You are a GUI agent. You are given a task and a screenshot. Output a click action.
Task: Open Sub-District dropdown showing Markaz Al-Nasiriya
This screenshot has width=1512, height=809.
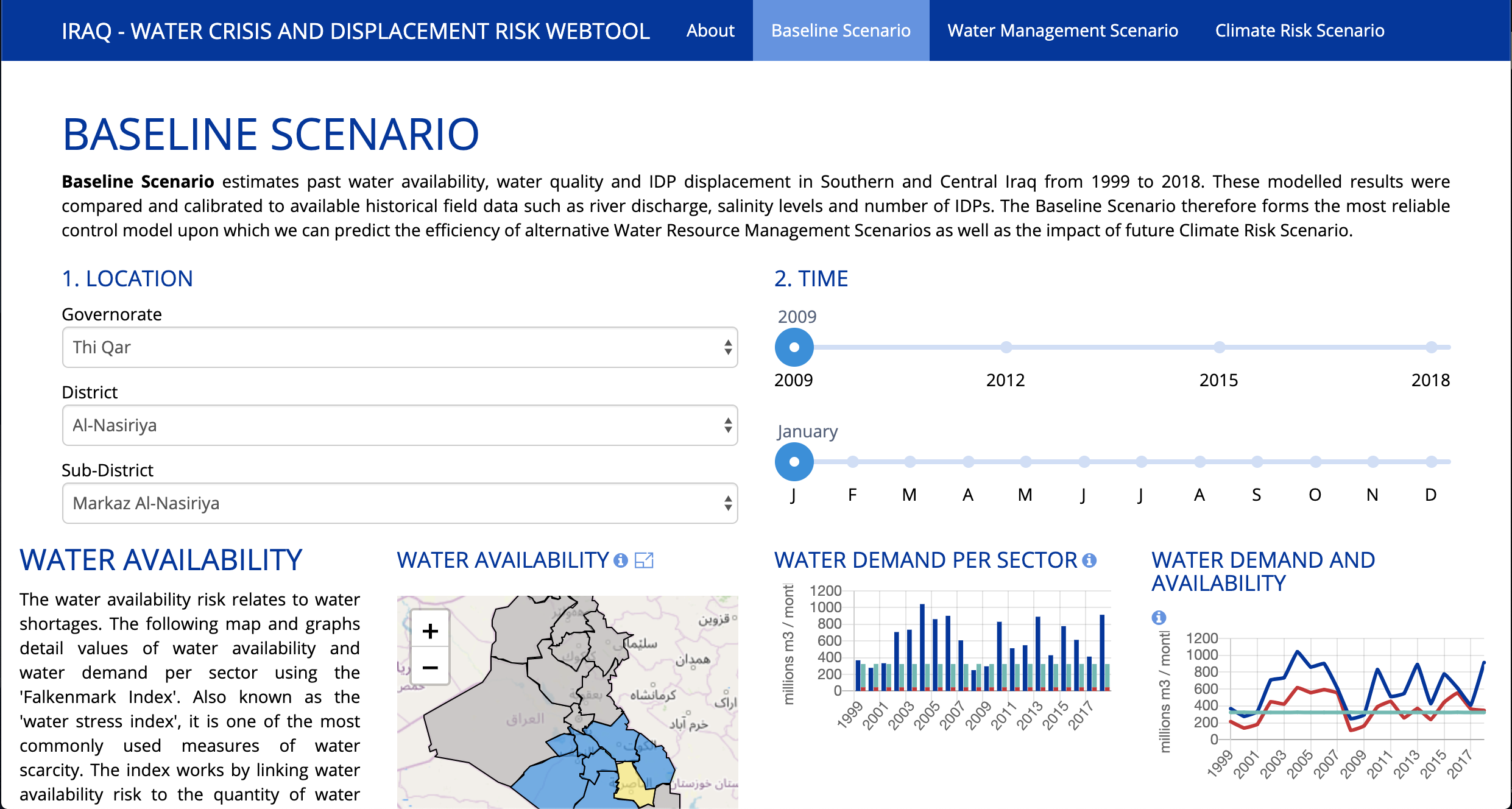click(400, 503)
